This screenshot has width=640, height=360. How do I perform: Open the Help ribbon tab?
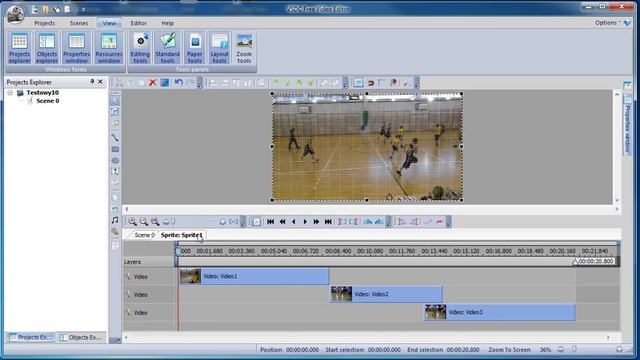point(167,23)
